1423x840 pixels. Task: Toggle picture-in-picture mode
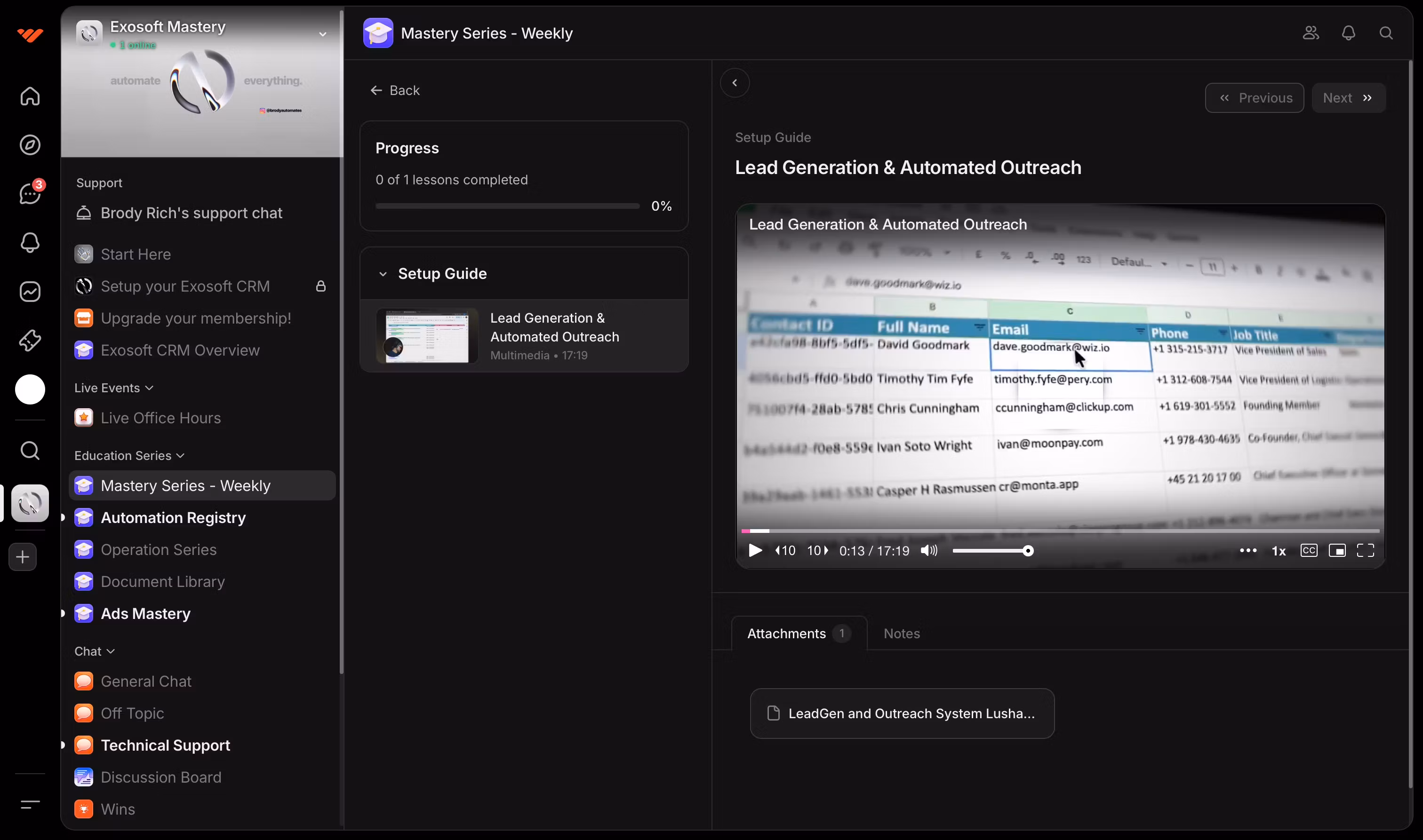point(1337,551)
